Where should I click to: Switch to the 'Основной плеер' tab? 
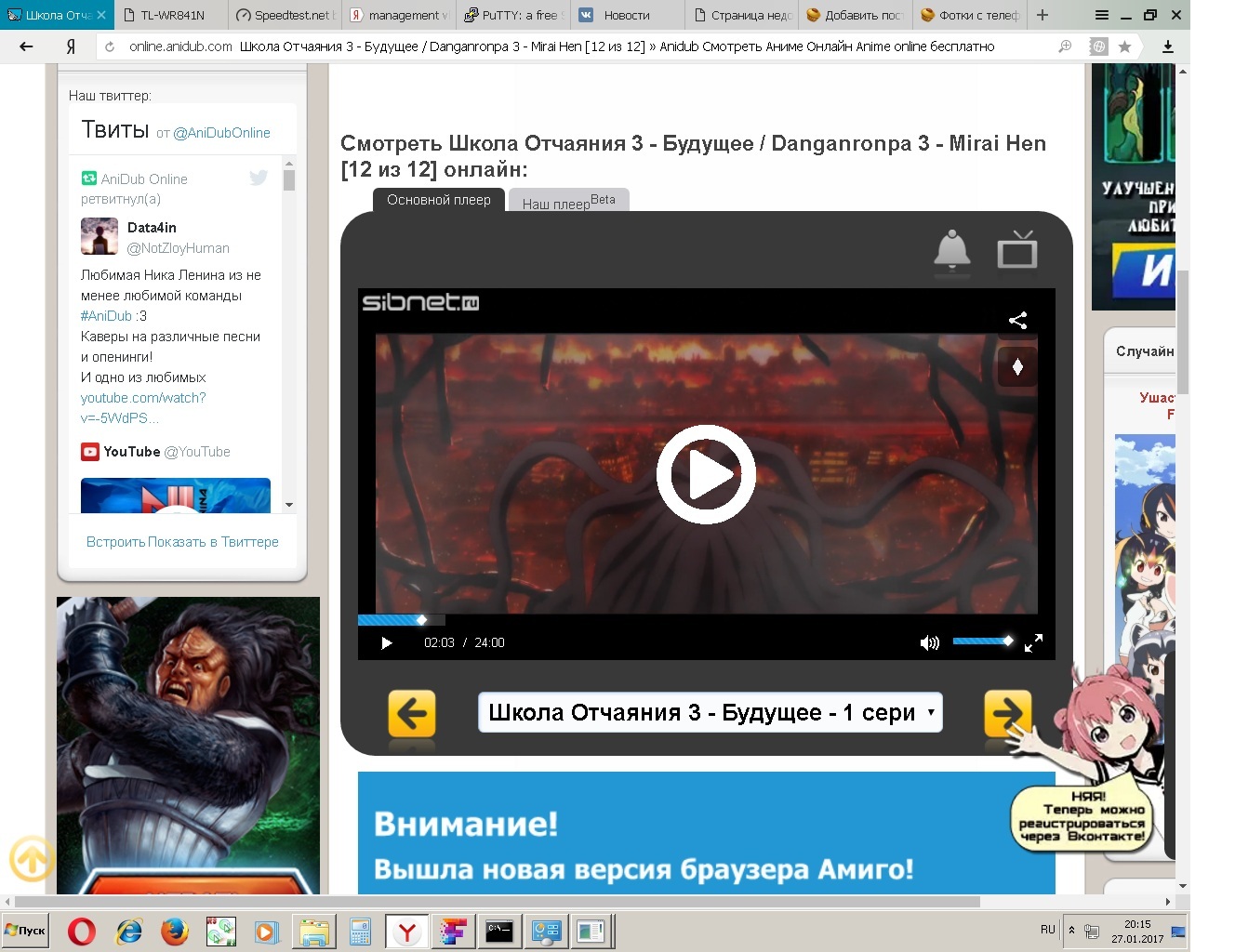point(439,200)
